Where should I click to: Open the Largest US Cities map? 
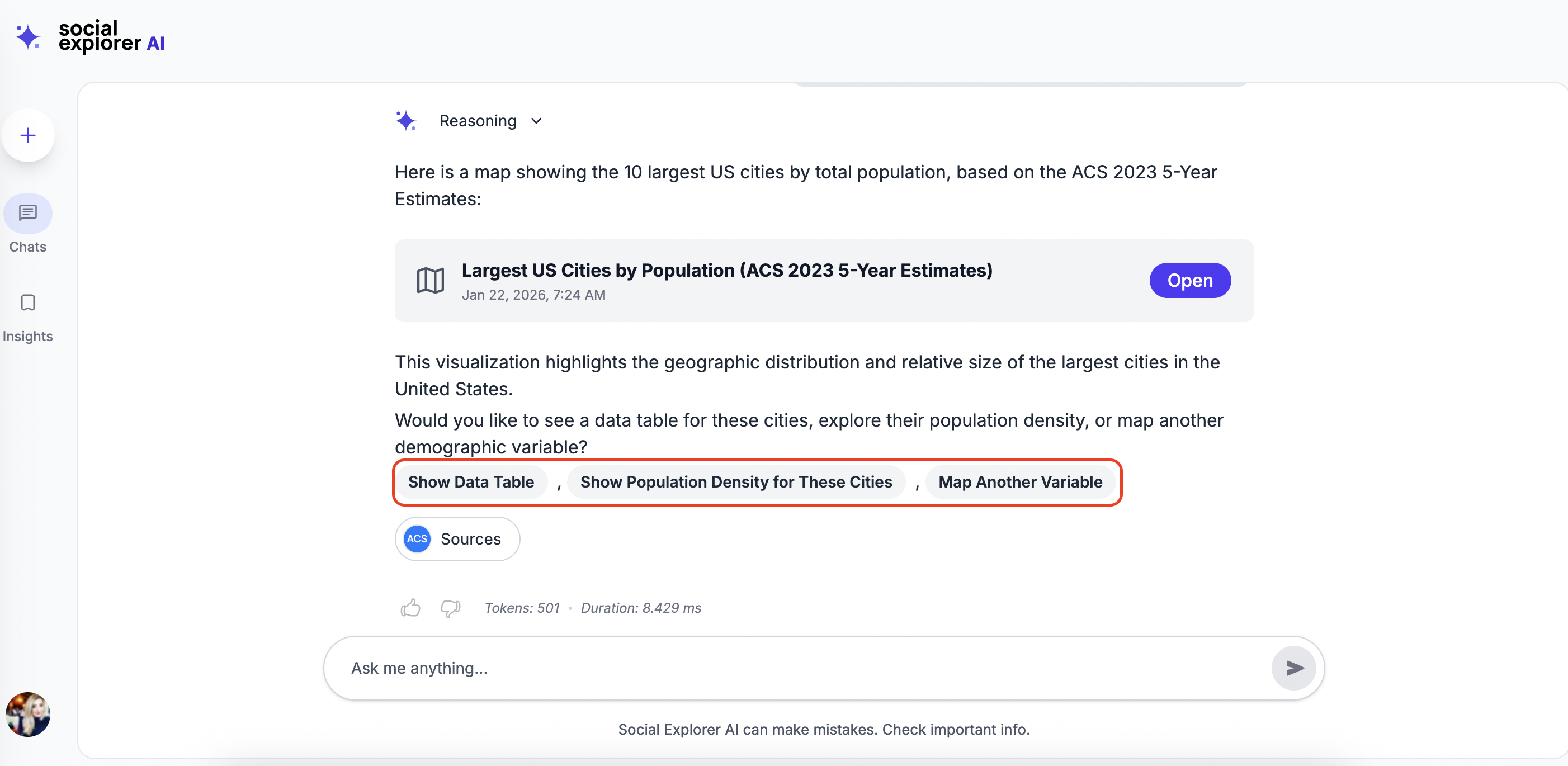[x=1189, y=281]
